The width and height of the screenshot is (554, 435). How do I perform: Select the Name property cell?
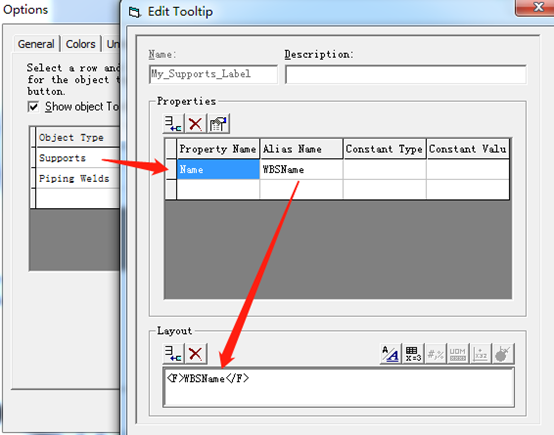point(218,169)
